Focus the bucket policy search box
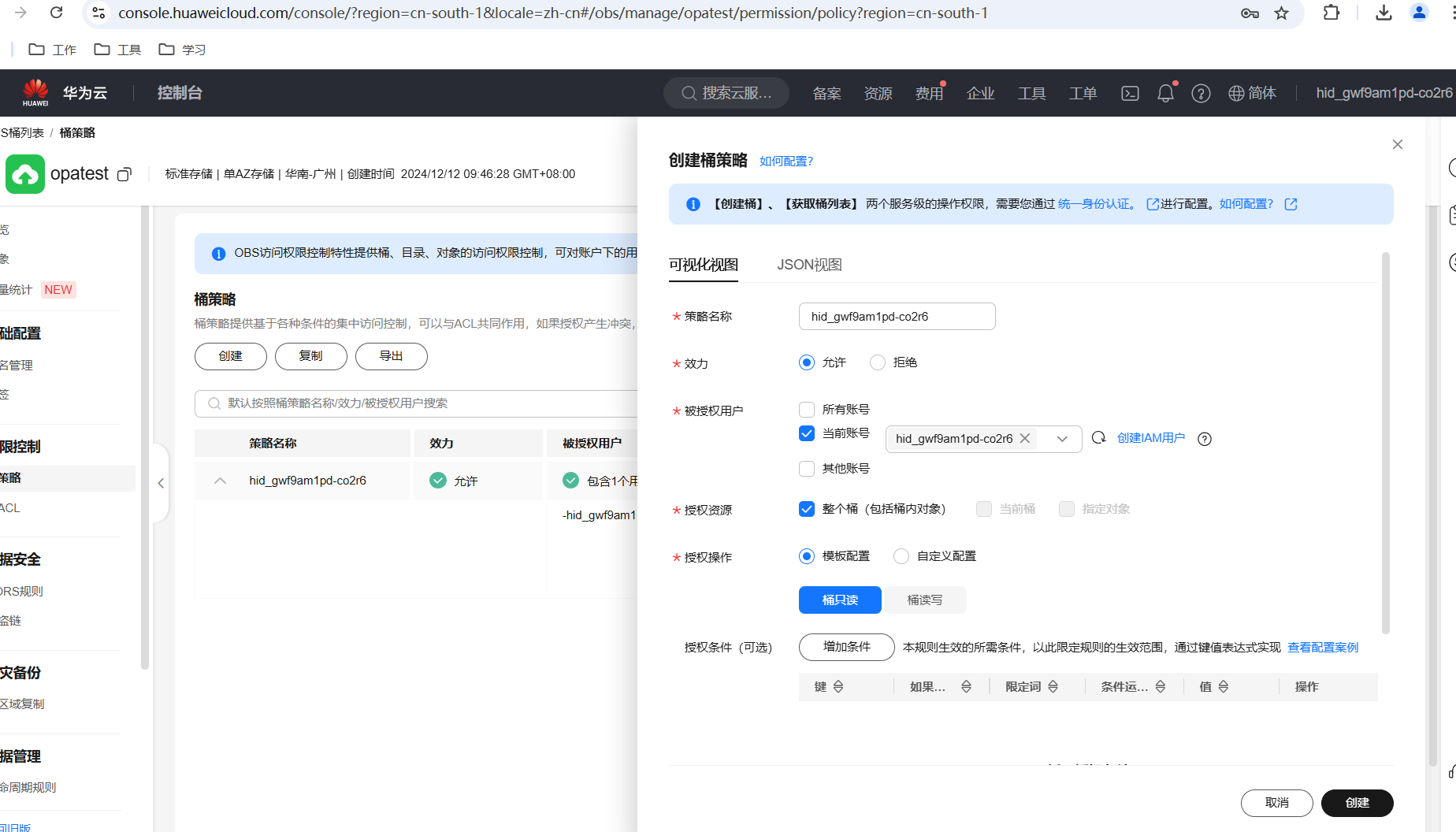This screenshot has height=832, width=1456. point(417,403)
